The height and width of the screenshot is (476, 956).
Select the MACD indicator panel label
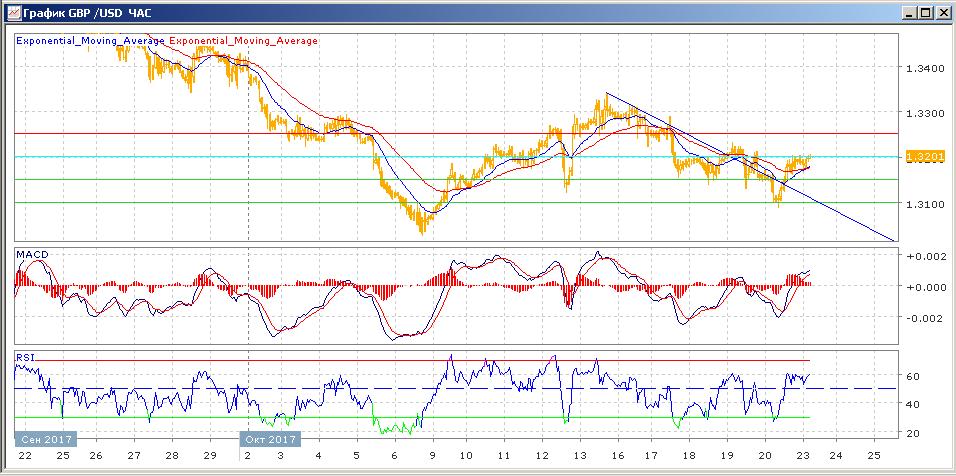[x=31, y=255]
